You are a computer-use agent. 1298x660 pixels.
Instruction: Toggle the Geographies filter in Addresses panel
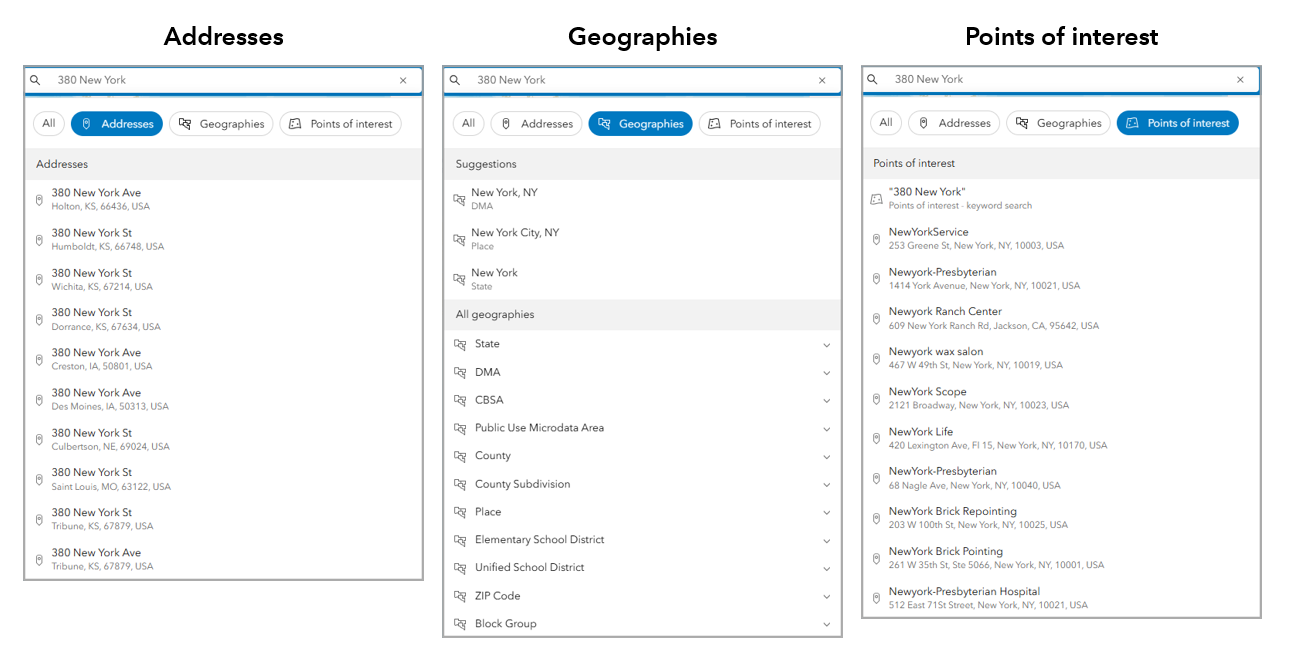click(x=221, y=124)
